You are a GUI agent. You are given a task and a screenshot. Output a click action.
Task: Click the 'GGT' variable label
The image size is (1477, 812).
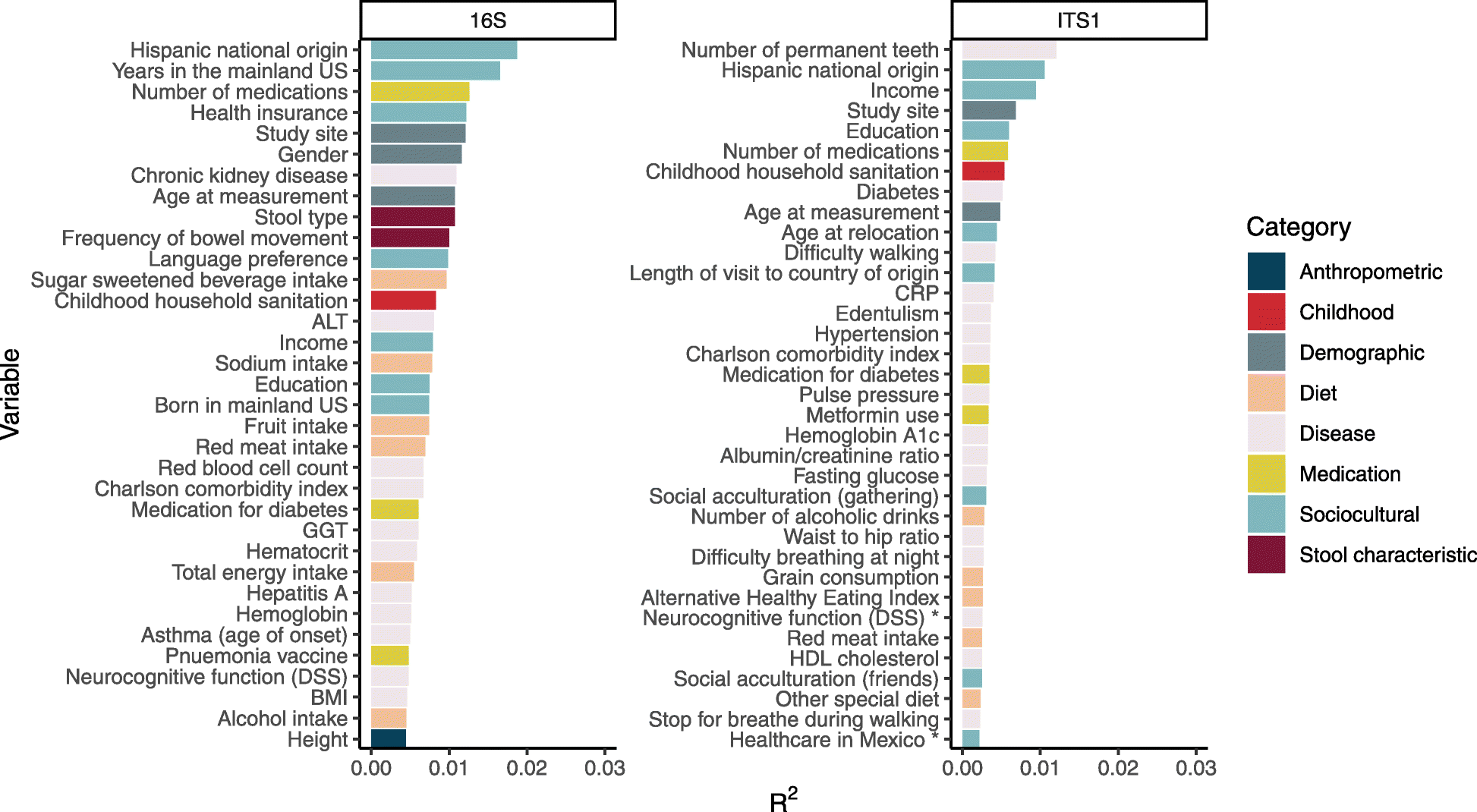coord(325,530)
